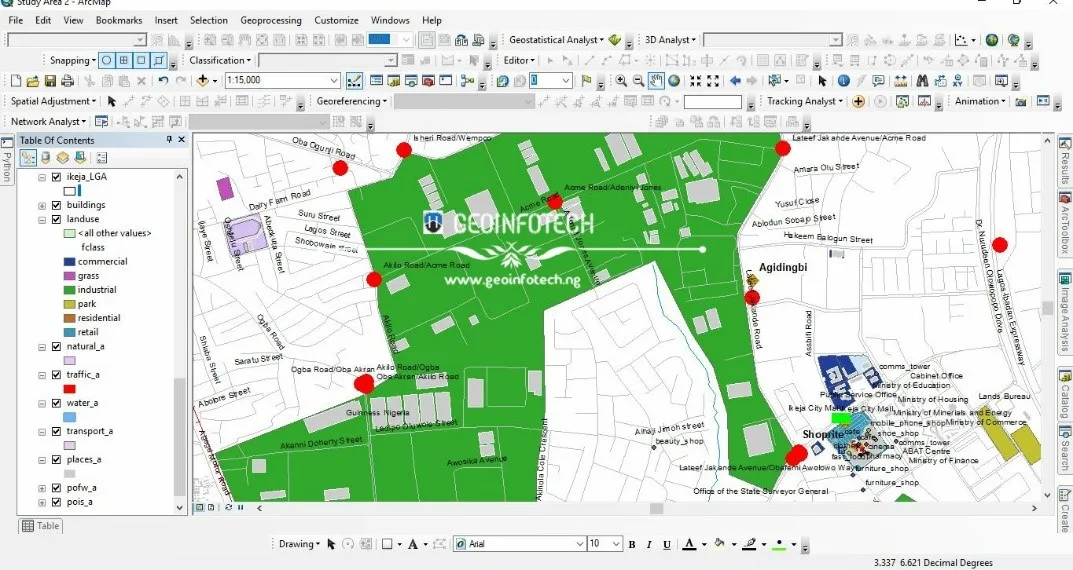List layers by selection
Image resolution: width=1073 pixels, height=570 pixels.
79,158
